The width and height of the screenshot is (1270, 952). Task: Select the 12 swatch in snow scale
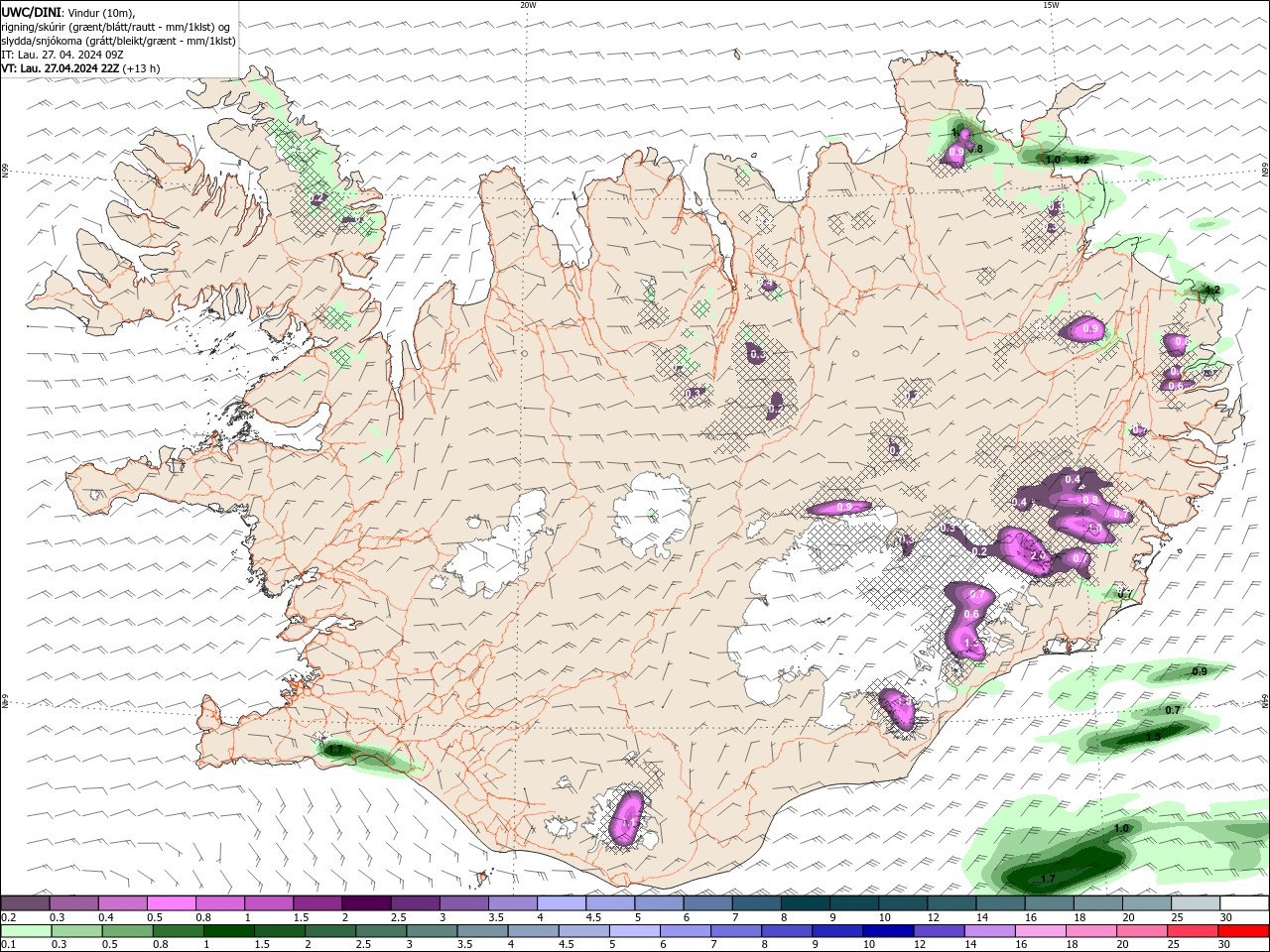point(952,903)
